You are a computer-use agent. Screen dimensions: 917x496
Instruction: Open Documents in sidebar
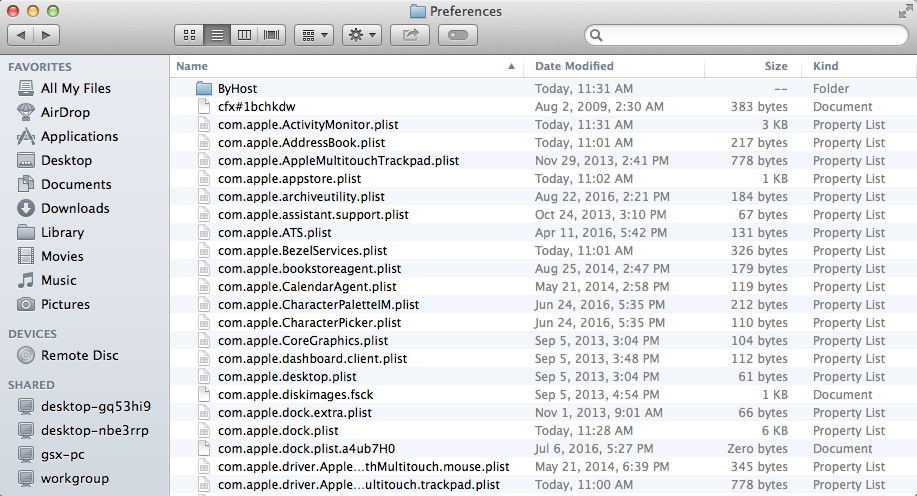pyautogui.click(x=76, y=184)
